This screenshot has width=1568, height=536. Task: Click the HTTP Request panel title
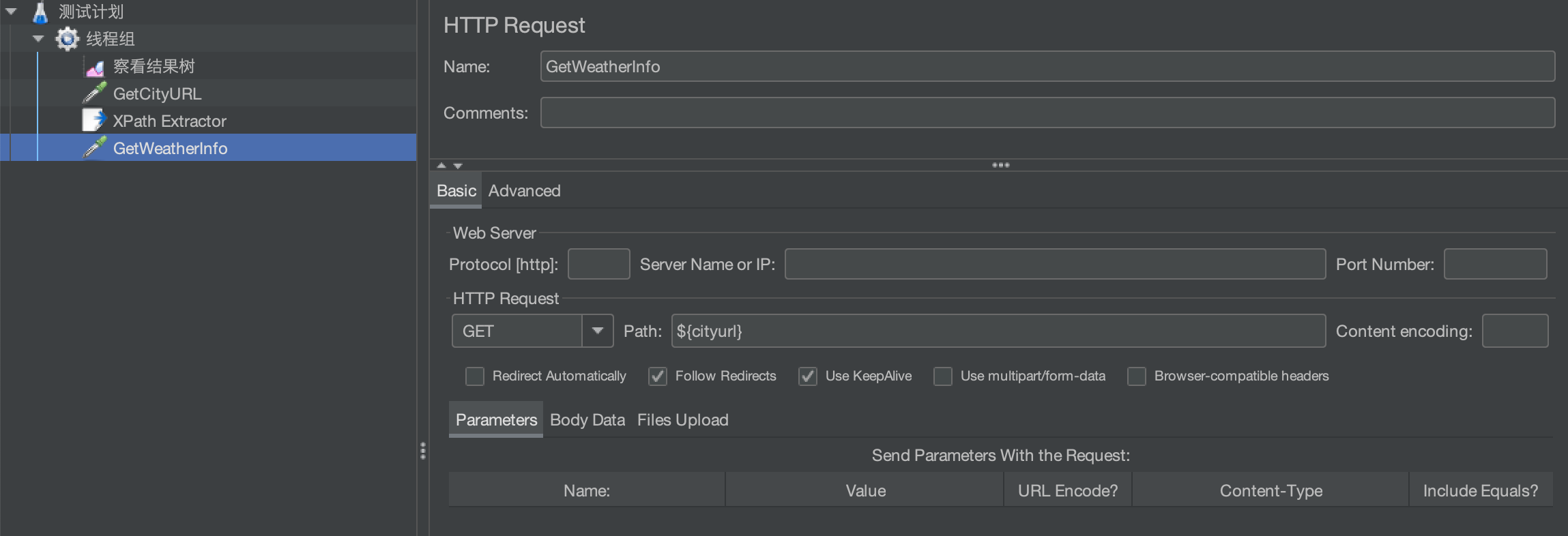tap(514, 25)
